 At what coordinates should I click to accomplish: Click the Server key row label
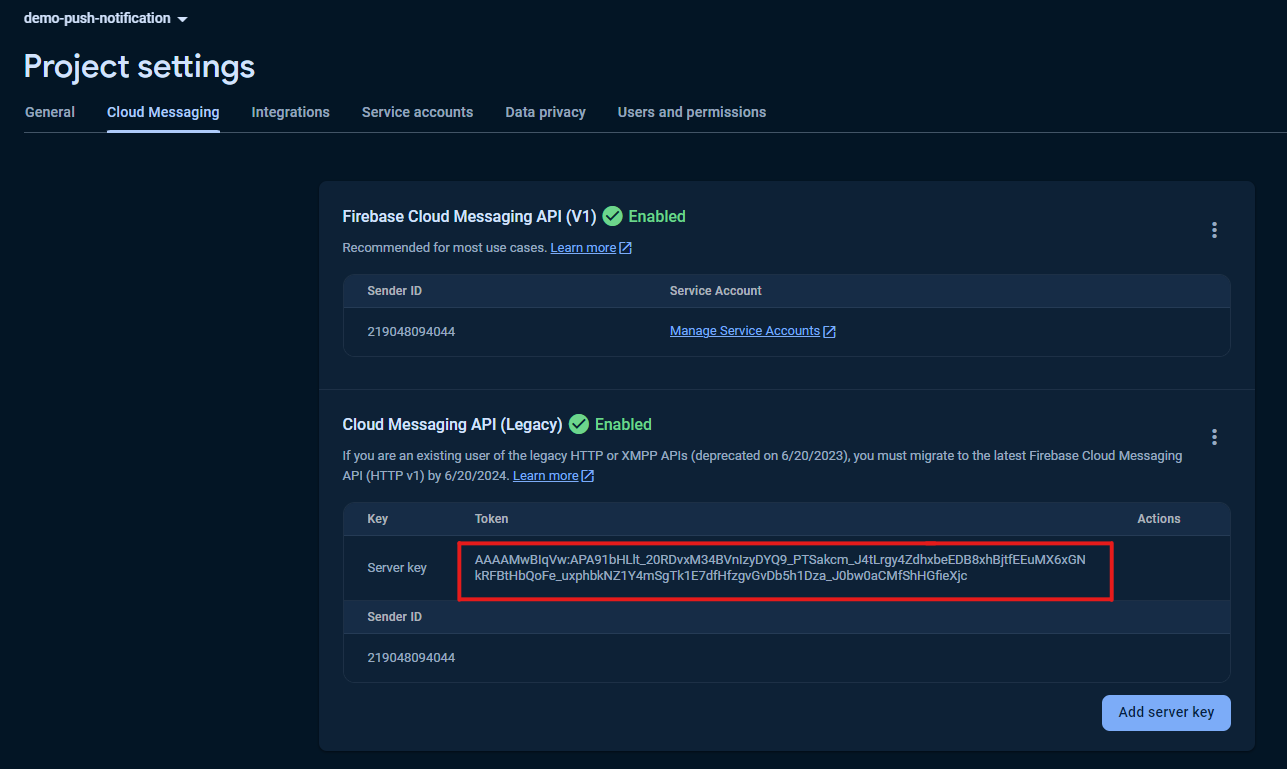(x=397, y=568)
